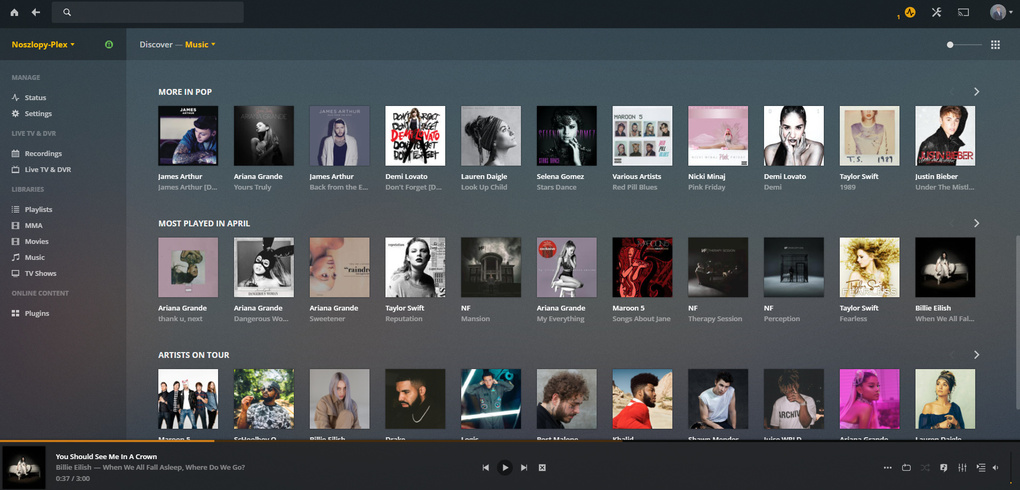This screenshot has width=1020, height=490.
Task: Open Ariana Grande Yours Truly album
Action: (x=263, y=135)
